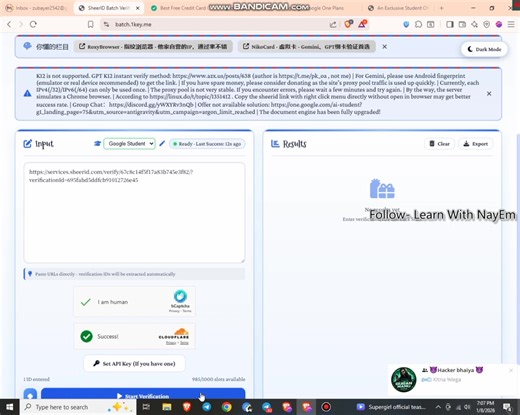Viewport: 520px width, 415px height.
Task: Toggle Dark Mode
Action: [484, 49]
